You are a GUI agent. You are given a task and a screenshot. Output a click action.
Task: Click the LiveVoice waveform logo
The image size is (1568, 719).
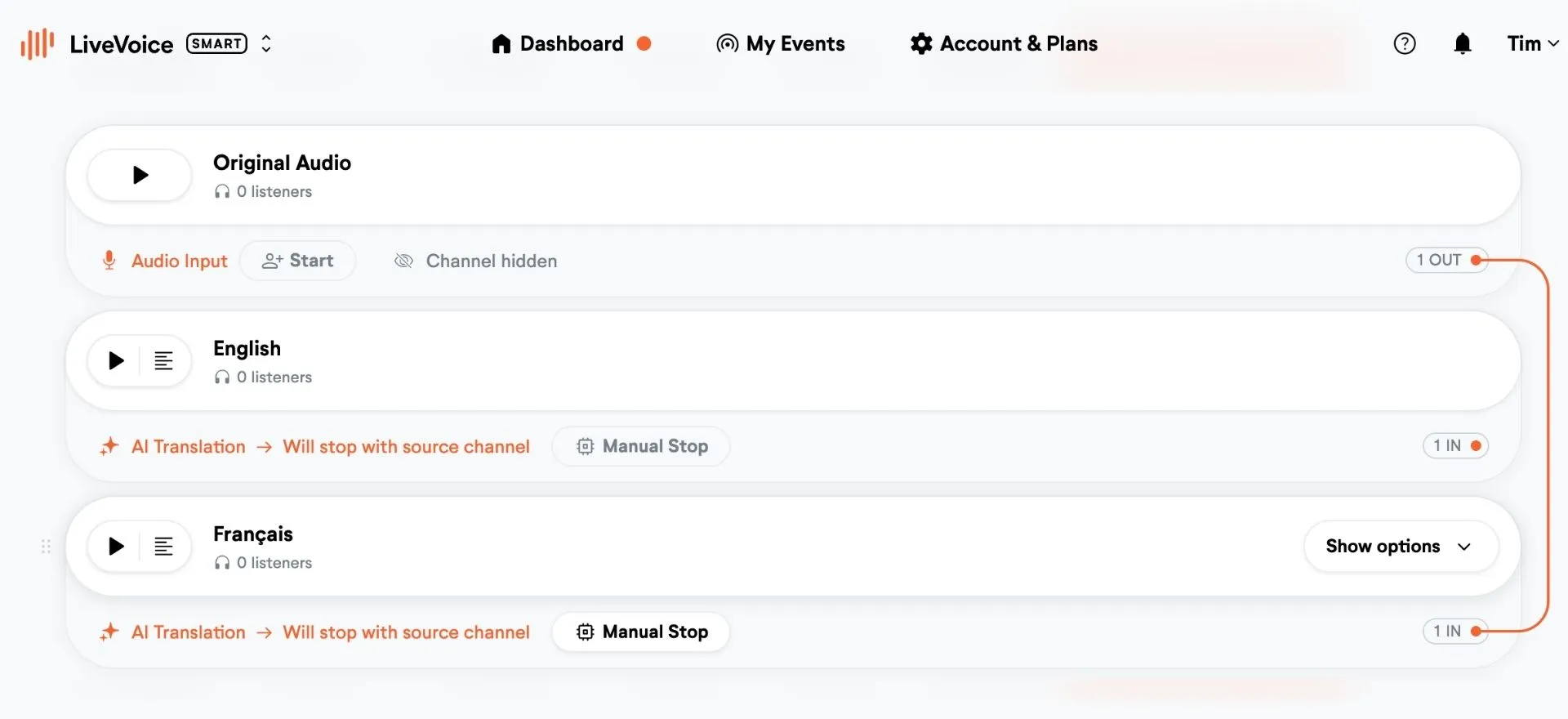click(38, 44)
